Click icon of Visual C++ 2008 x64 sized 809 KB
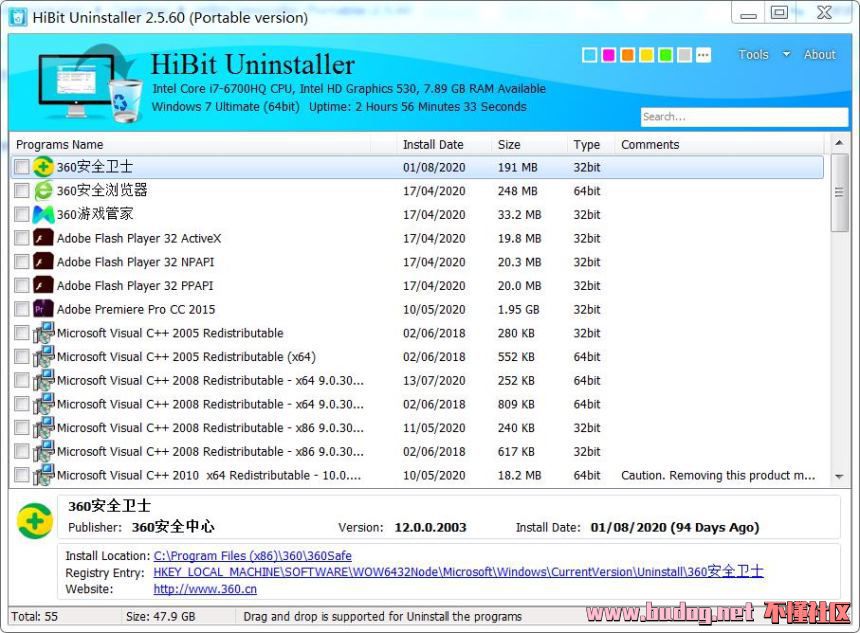The height and width of the screenshot is (633, 860). tap(43, 404)
